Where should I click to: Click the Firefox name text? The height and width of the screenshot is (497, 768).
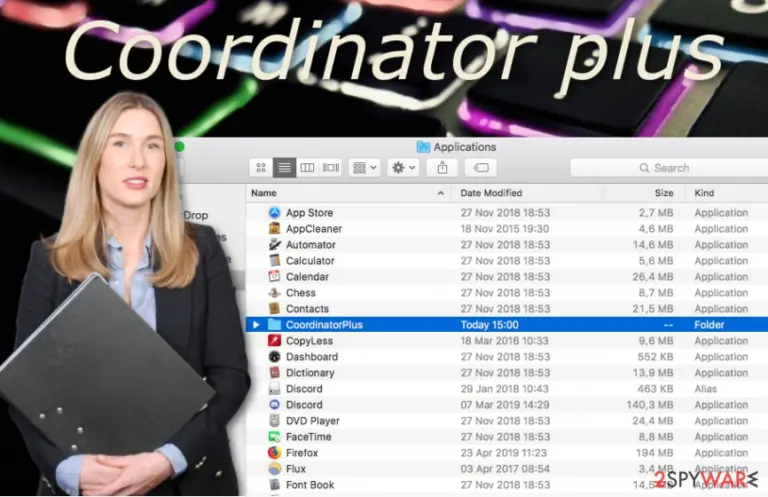pos(302,452)
